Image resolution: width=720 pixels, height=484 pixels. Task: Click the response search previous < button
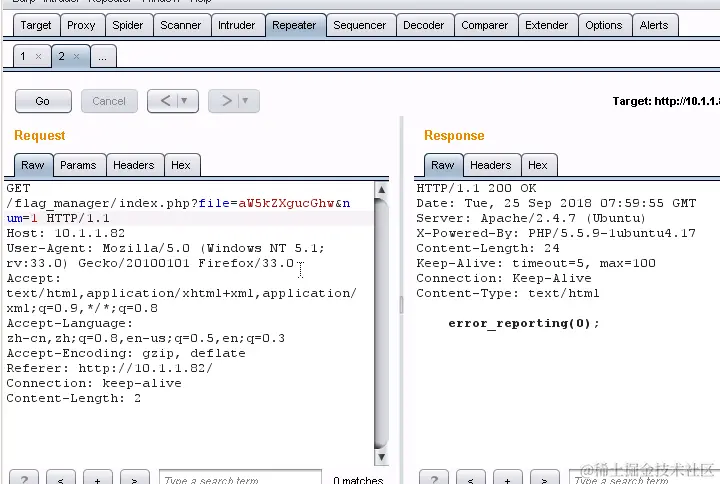point(471,478)
